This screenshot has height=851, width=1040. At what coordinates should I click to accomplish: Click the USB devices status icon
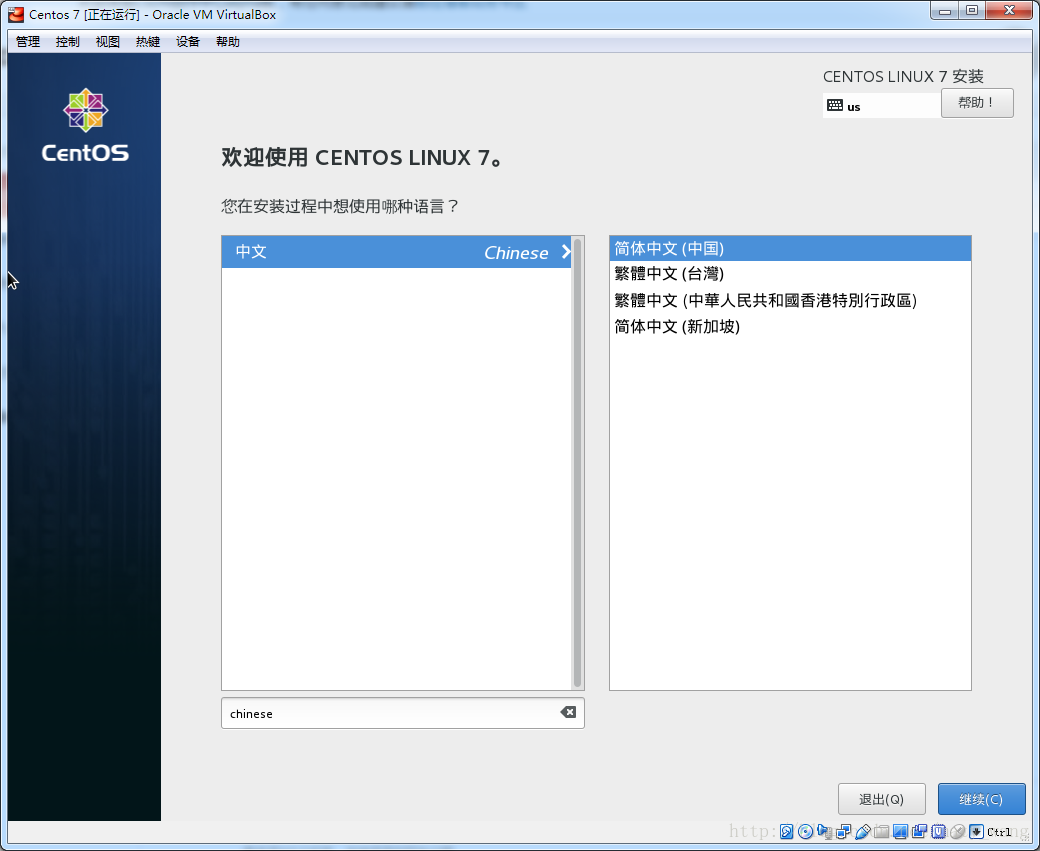tap(862, 832)
